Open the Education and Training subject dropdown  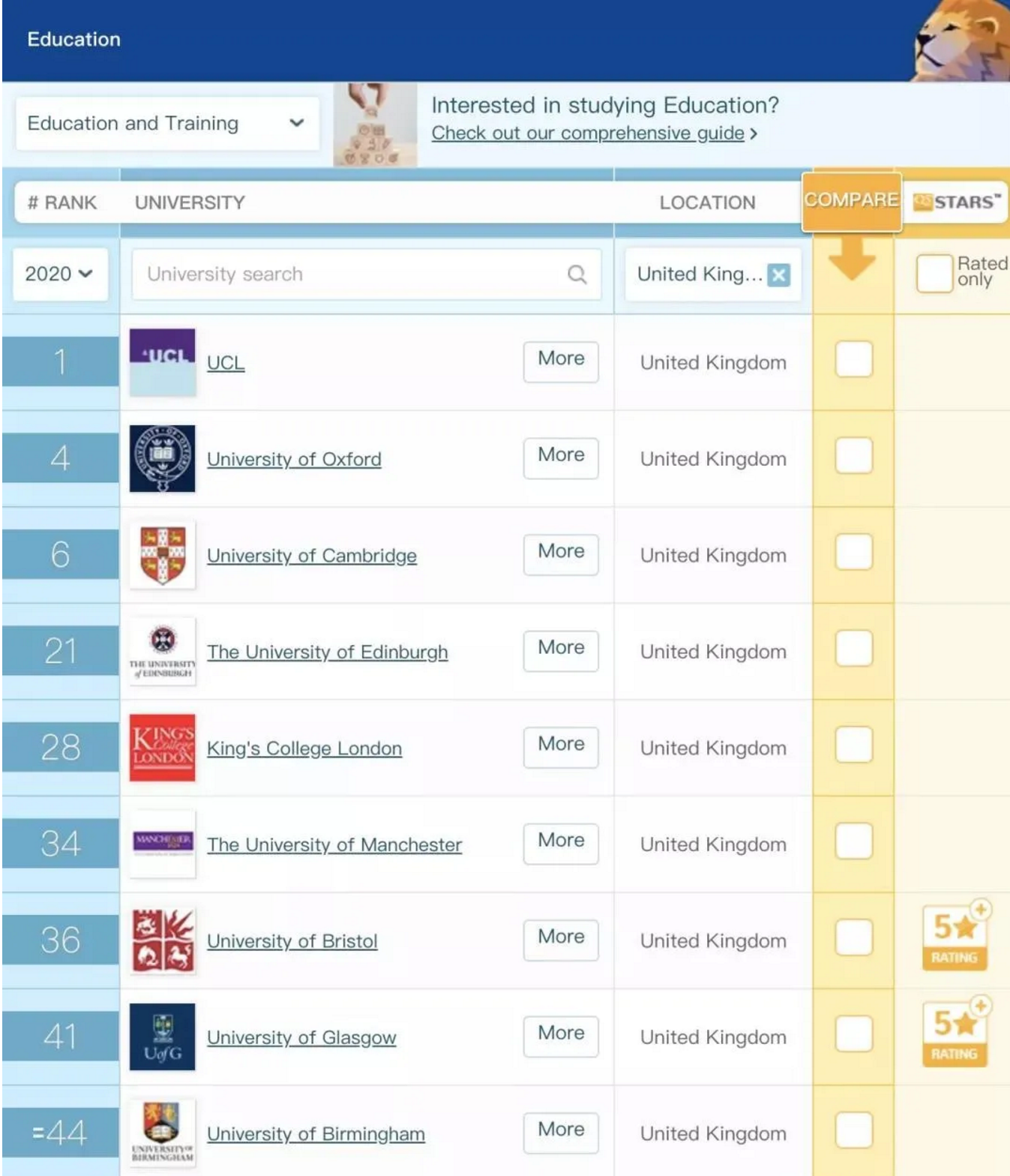click(166, 124)
